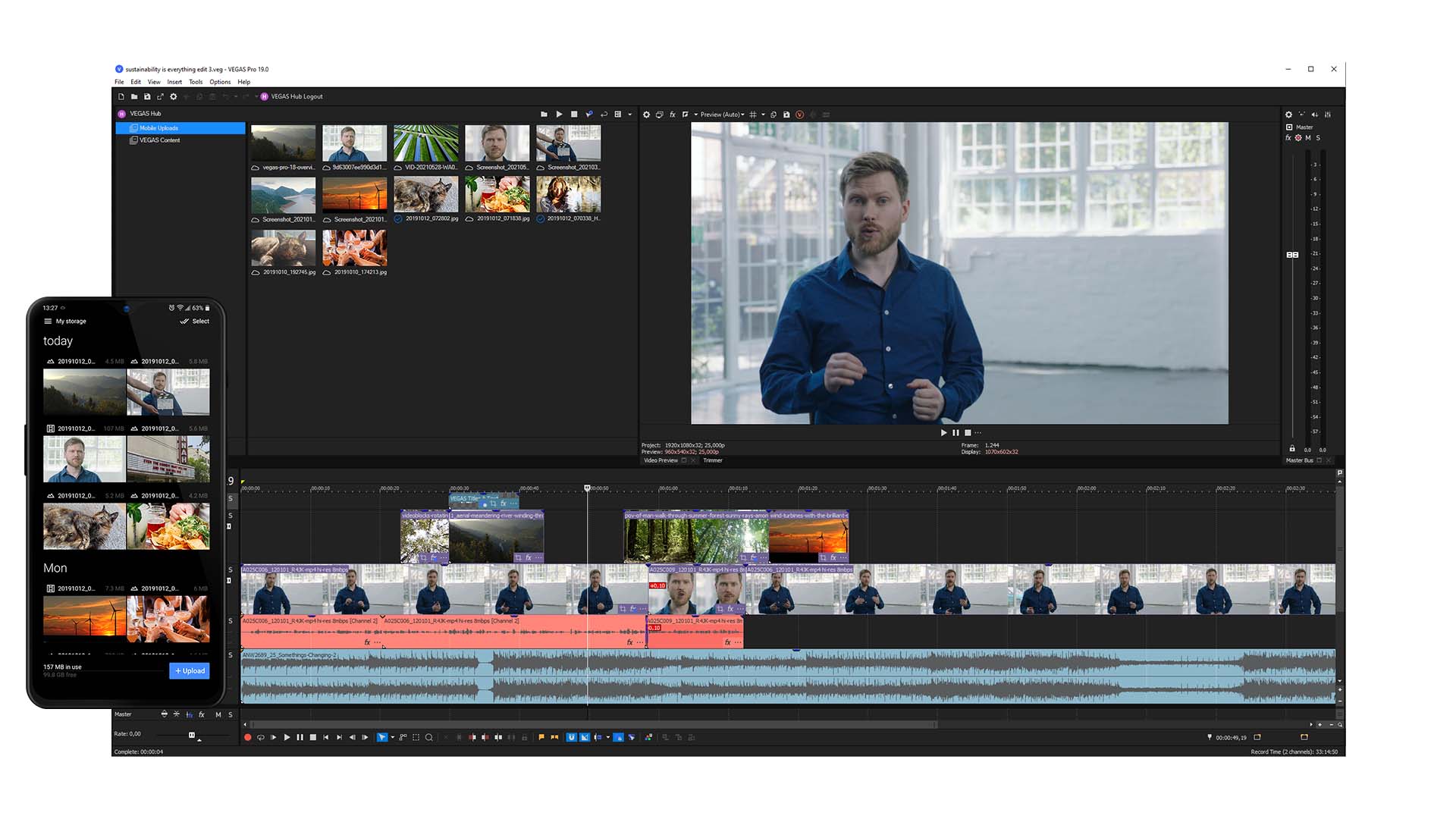Mute the Master bus channel

pos(1308,137)
